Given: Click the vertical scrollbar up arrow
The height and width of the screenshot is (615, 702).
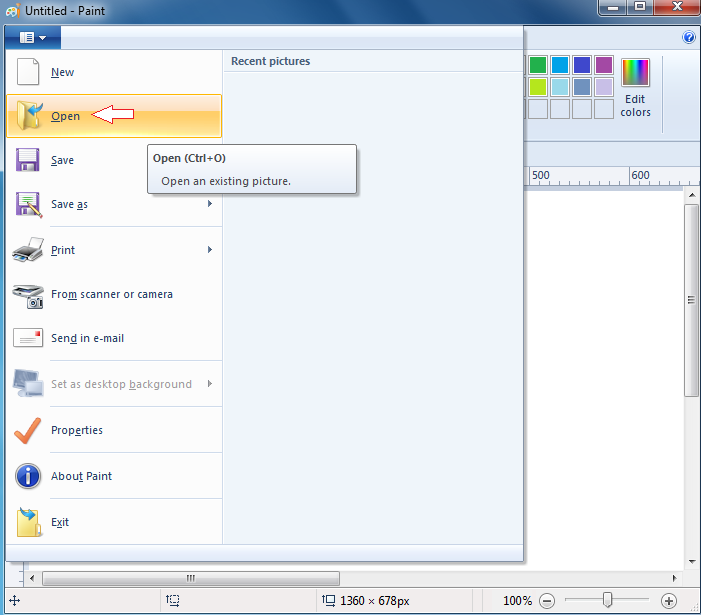Looking at the screenshot, I should [x=692, y=195].
